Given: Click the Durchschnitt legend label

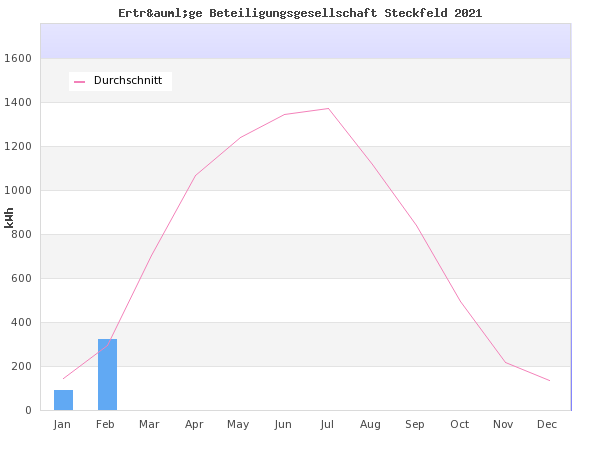Looking at the screenshot, I should pyautogui.click(x=128, y=81).
